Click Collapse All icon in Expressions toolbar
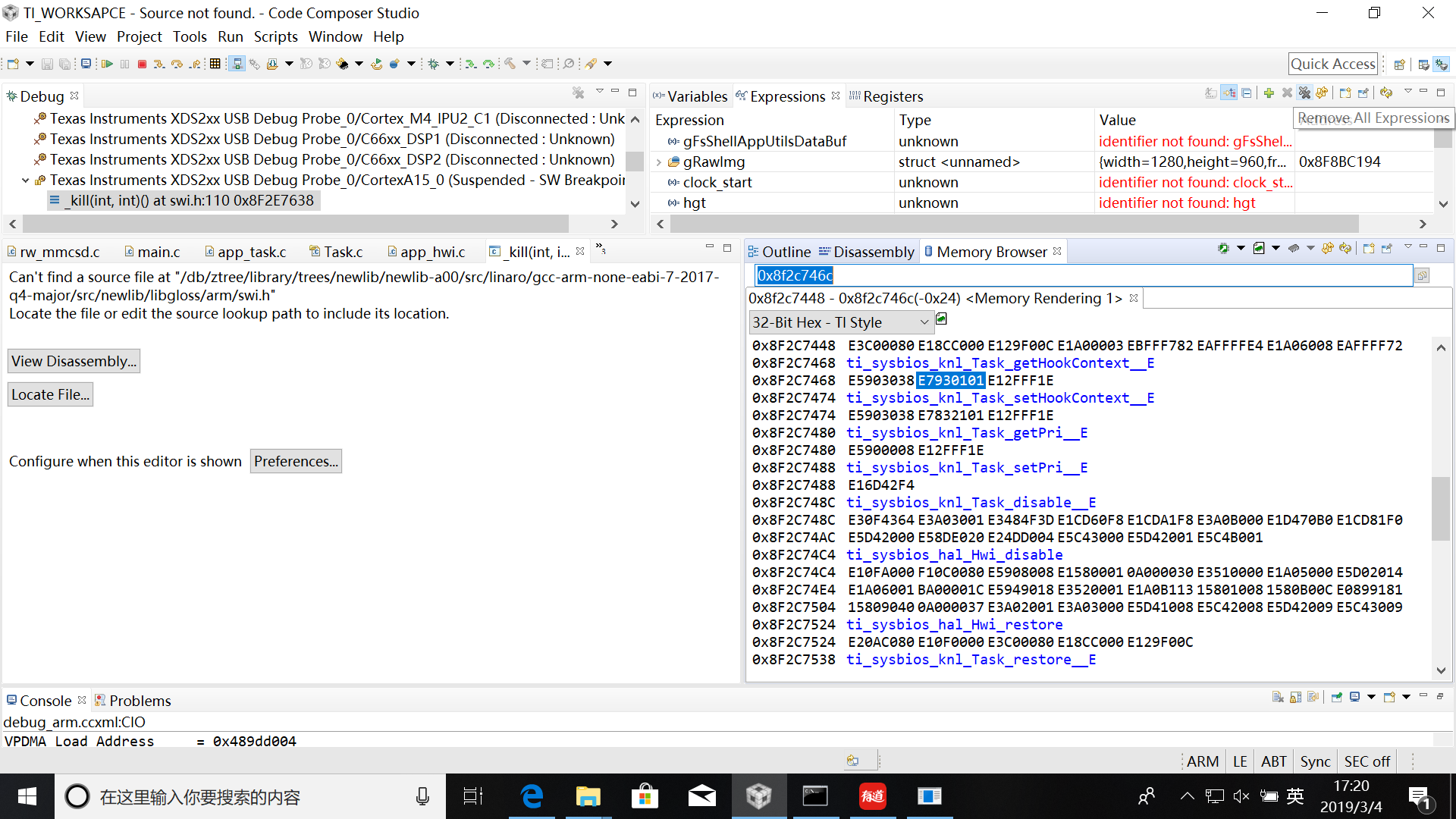 pyautogui.click(x=1247, y=93)
